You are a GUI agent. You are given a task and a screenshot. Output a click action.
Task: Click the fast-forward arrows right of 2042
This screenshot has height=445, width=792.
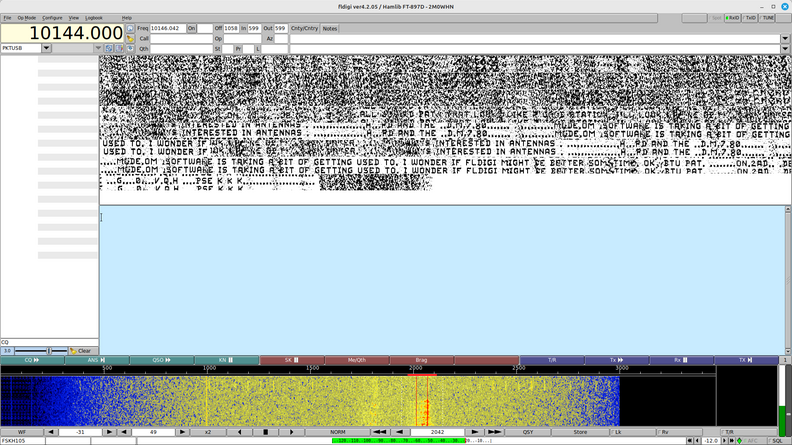494,432
